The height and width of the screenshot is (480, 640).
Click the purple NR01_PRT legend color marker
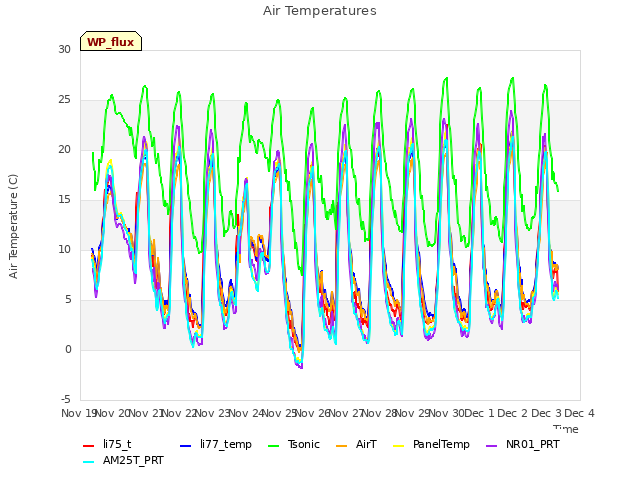(x=492, y=446)
